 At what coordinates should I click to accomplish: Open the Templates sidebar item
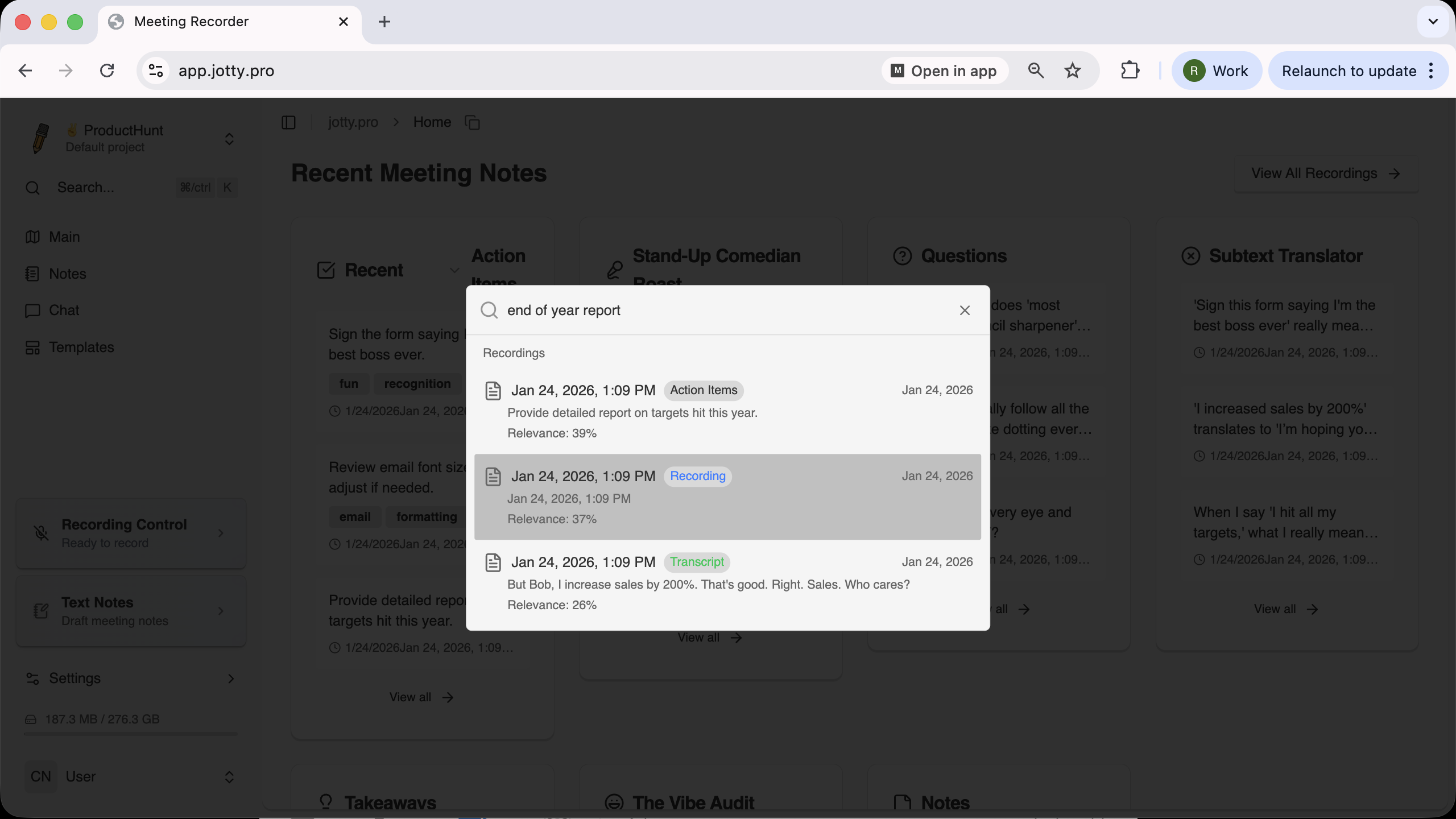81,347
